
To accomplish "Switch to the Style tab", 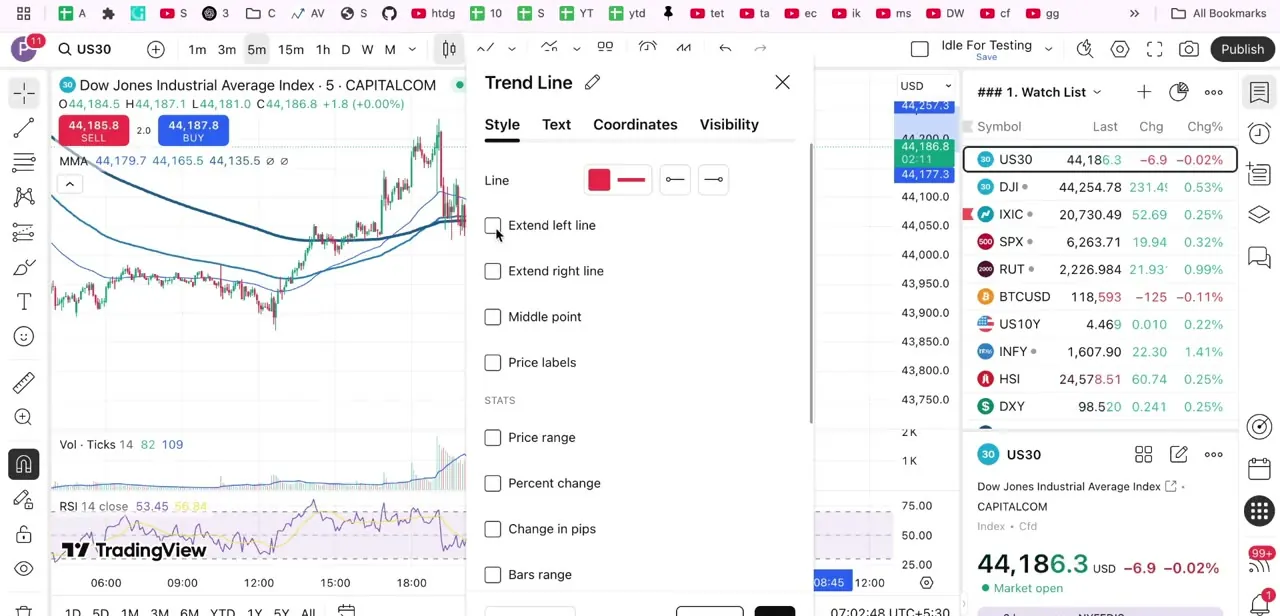I will pos(502,125).
